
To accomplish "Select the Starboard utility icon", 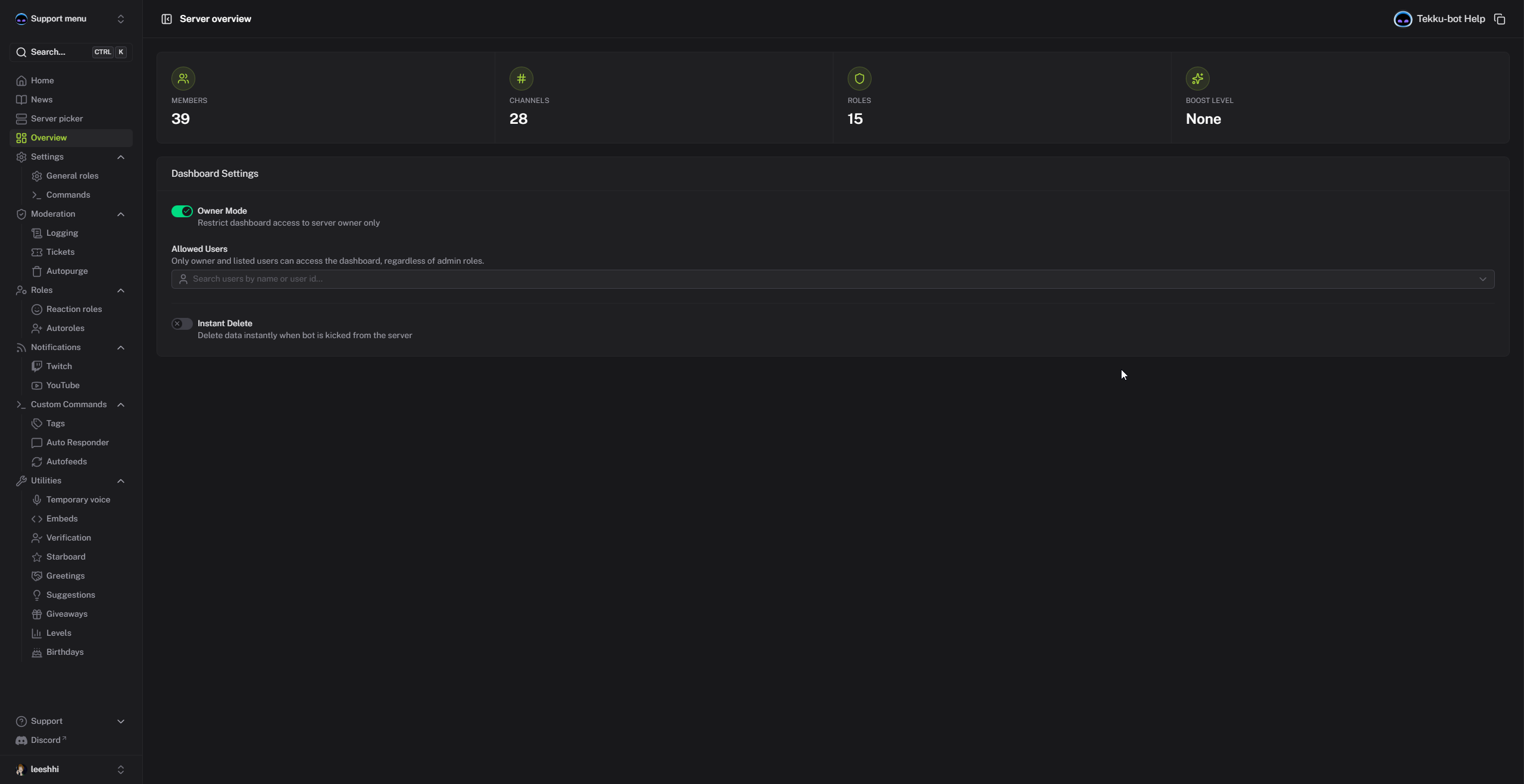I will click(x=37, y=557).
